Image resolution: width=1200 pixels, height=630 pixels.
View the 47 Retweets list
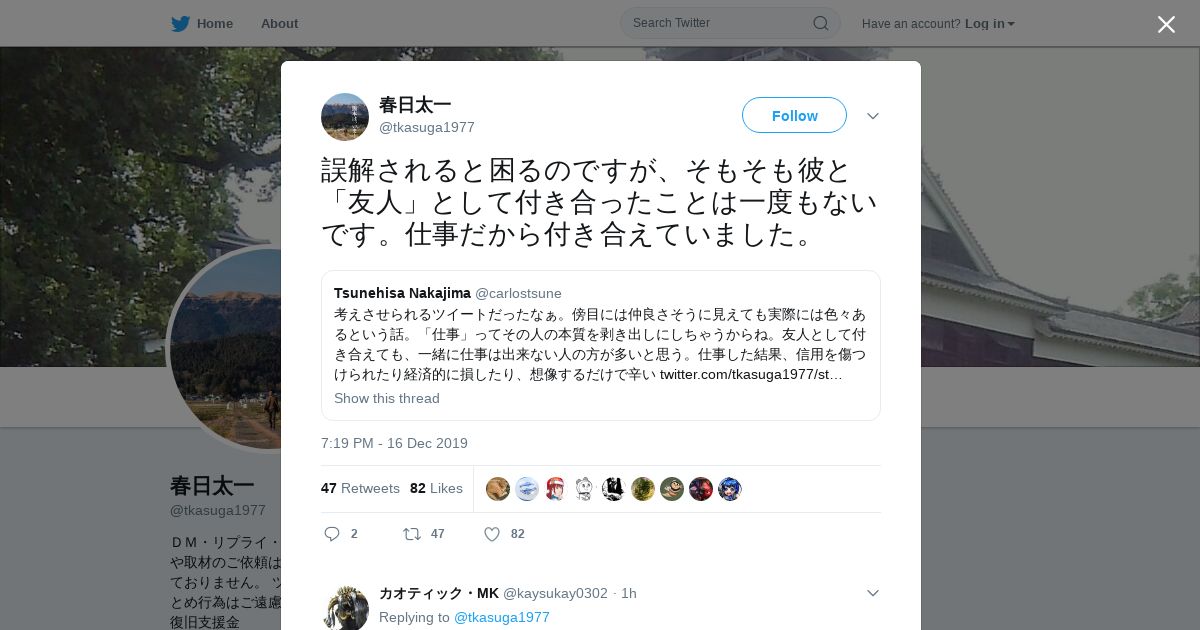pyautogui.click(x=360, y=488)
